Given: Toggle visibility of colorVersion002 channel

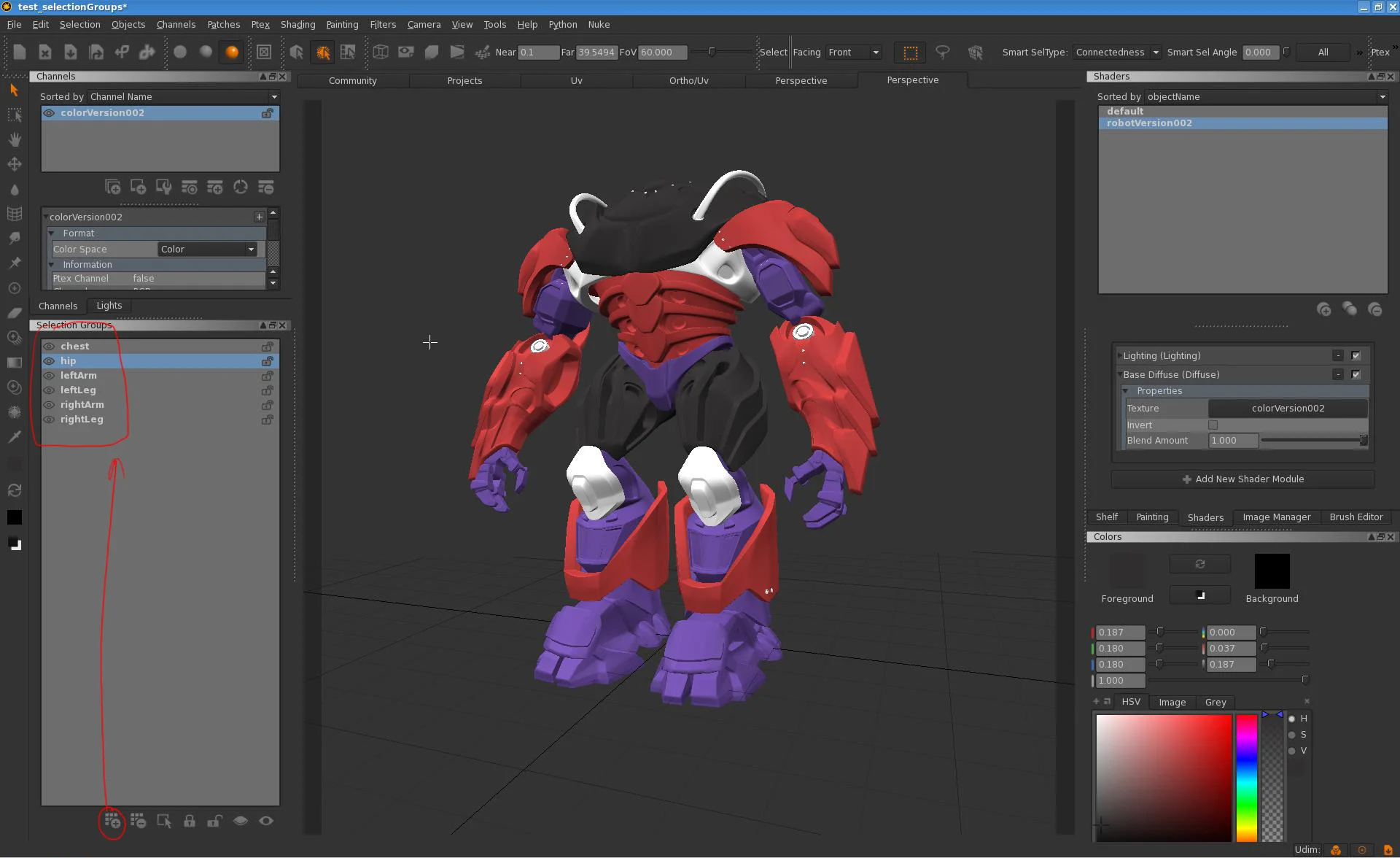Looking at the screenshot, I should point(49,113).
